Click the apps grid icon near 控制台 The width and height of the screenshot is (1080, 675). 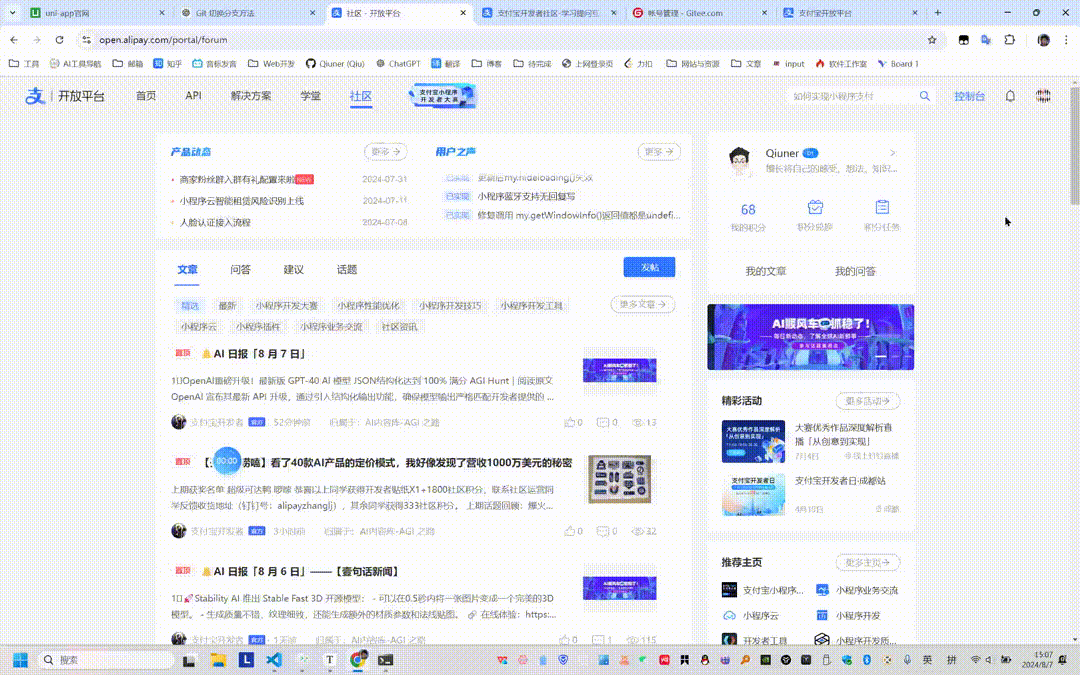point(1043,95)
